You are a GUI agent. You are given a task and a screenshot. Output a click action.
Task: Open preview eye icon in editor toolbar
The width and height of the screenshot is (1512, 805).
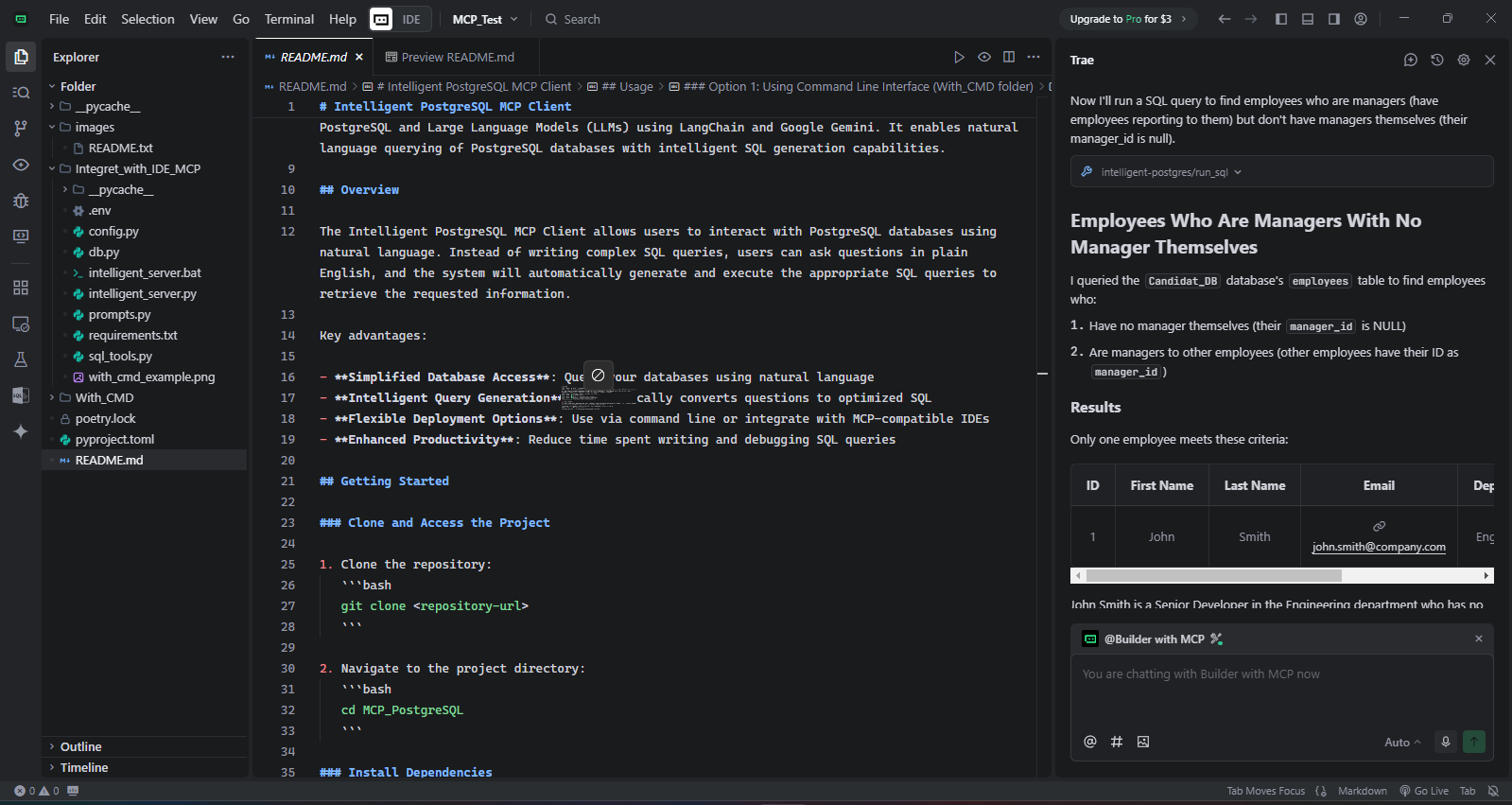pos(984,57)
